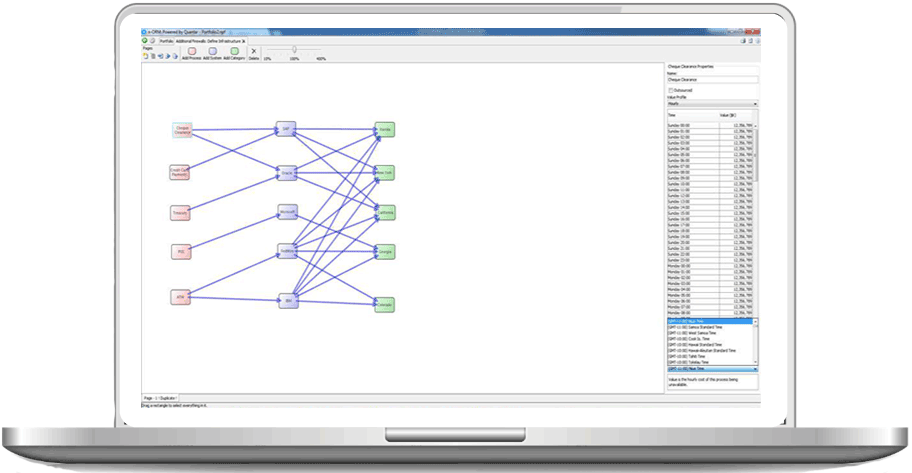
Task: Select the Sunday 00:00 table row
Action: [x=710, y=126]
